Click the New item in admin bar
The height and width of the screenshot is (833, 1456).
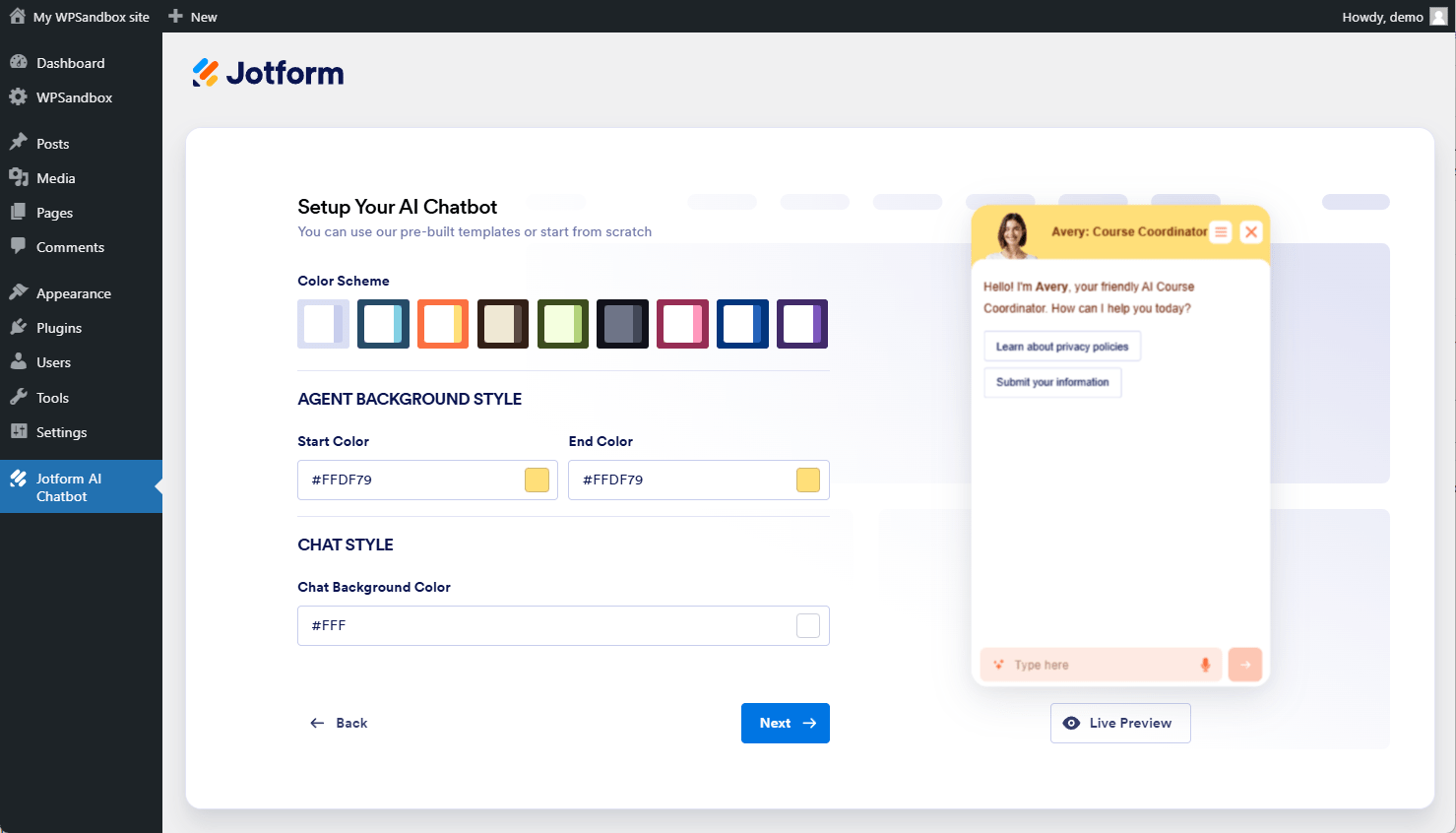(193, 17)
